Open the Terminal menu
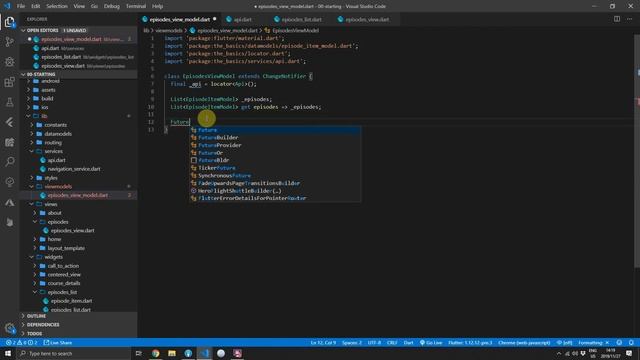 [136, 6]
